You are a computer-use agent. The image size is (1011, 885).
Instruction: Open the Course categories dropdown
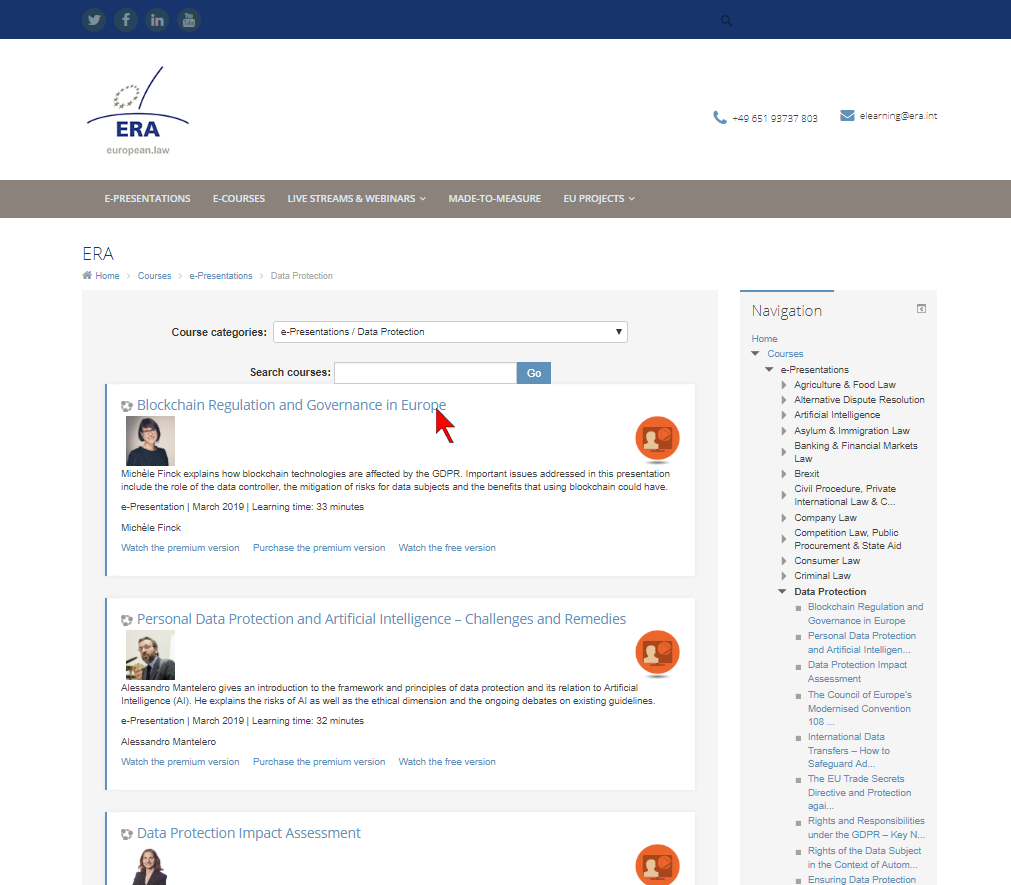[450, 332]
